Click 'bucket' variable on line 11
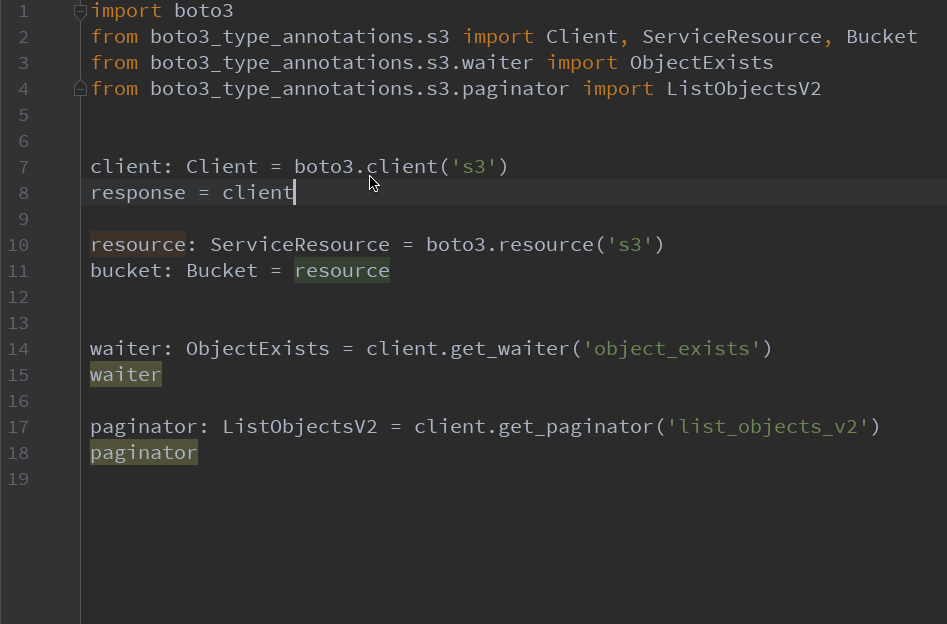 126,271
